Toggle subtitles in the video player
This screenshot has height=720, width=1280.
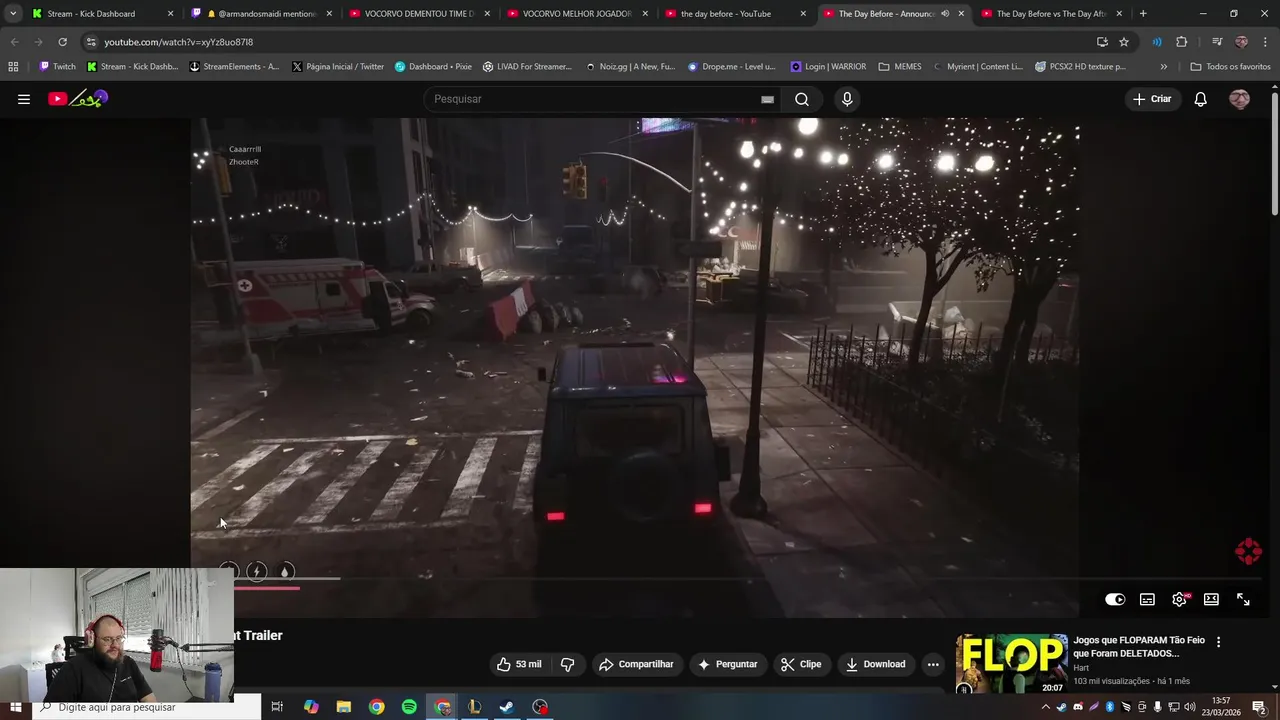[x=1147, y=599]
